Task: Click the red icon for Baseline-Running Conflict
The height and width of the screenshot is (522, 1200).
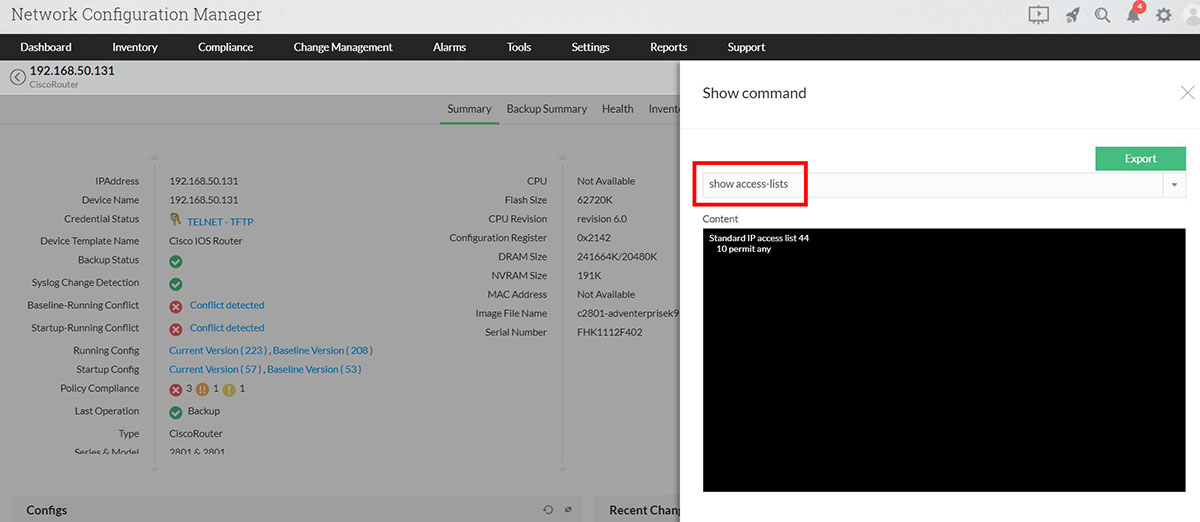Action: [x=176, y=306]
